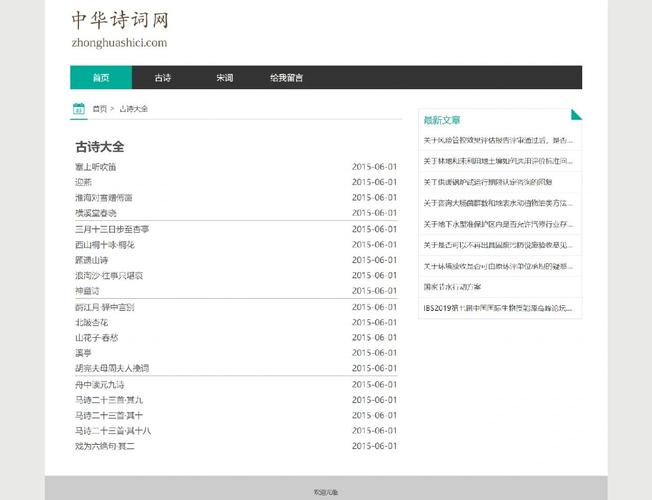Click the date beside 戏为六绝句·其二
Image resolution: width=652 pixels, height=500 pixels.
coord(374,446)
